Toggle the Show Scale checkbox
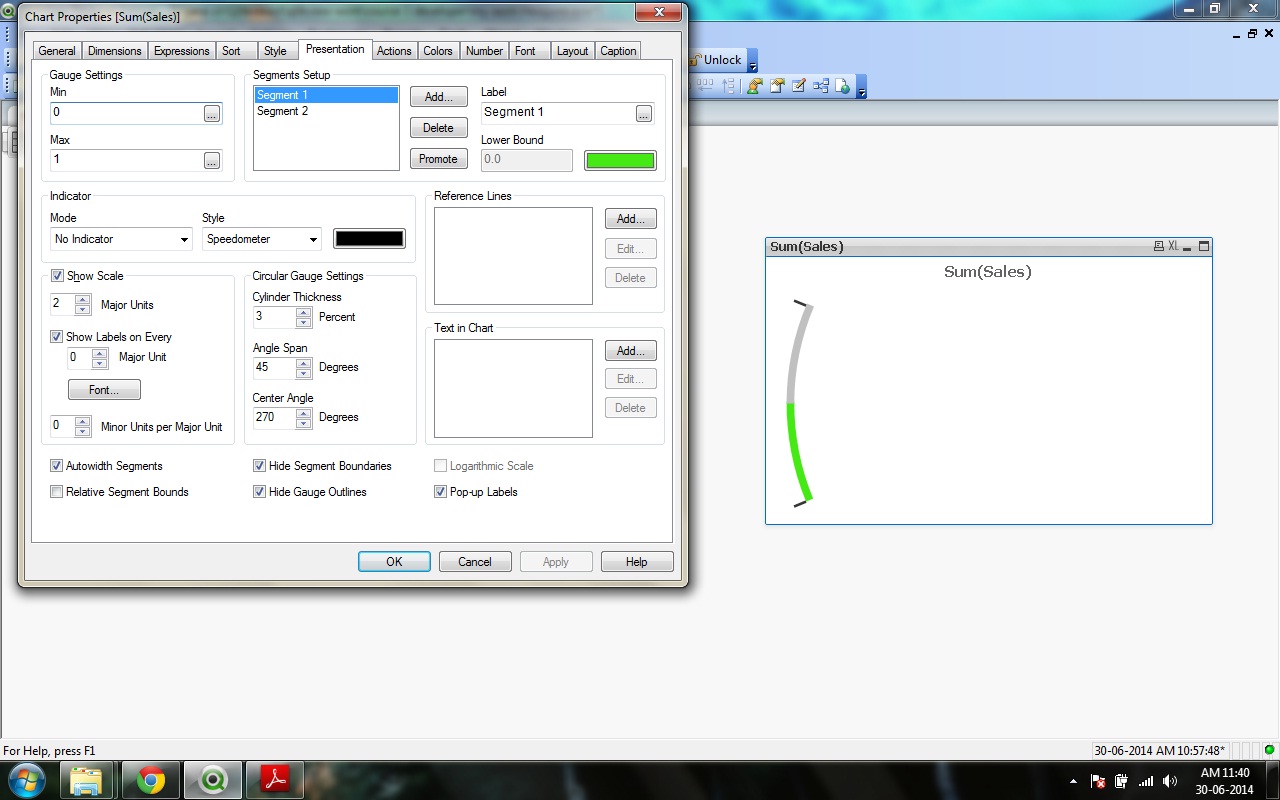 [x=58, y=276]
